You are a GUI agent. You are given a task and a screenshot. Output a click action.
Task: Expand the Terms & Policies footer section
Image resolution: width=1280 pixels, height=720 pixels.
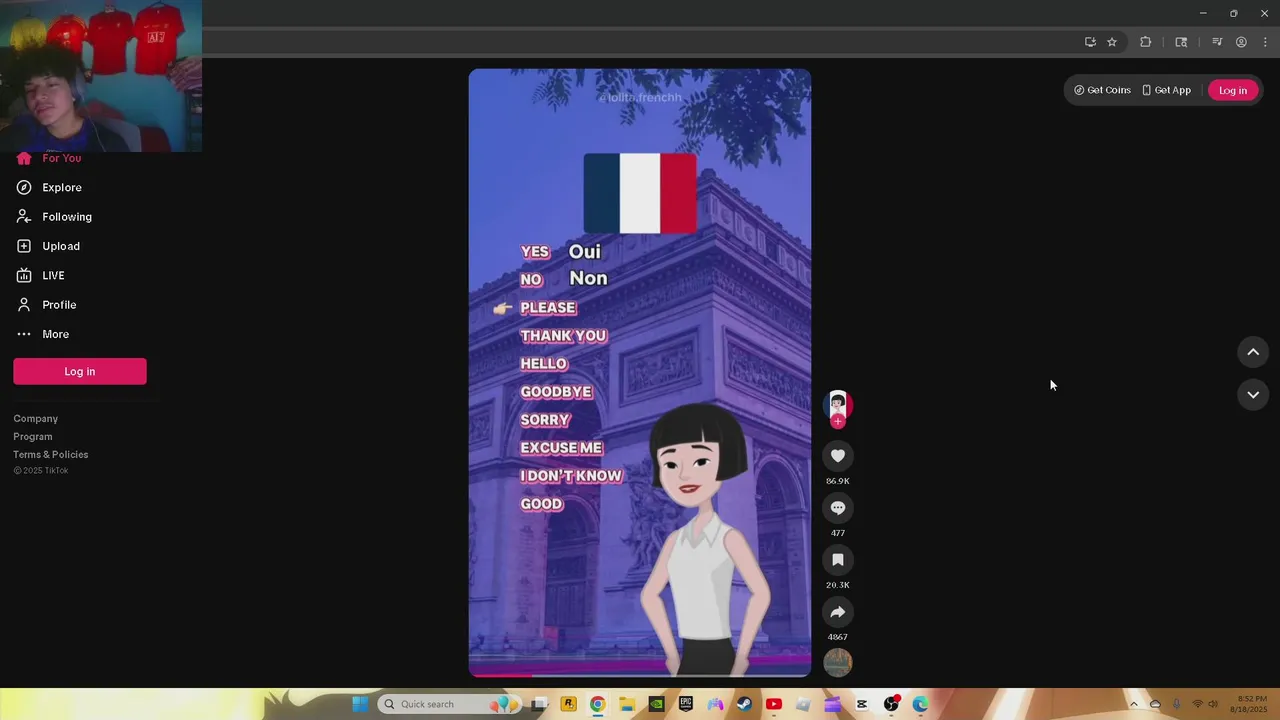pos(51,455)
